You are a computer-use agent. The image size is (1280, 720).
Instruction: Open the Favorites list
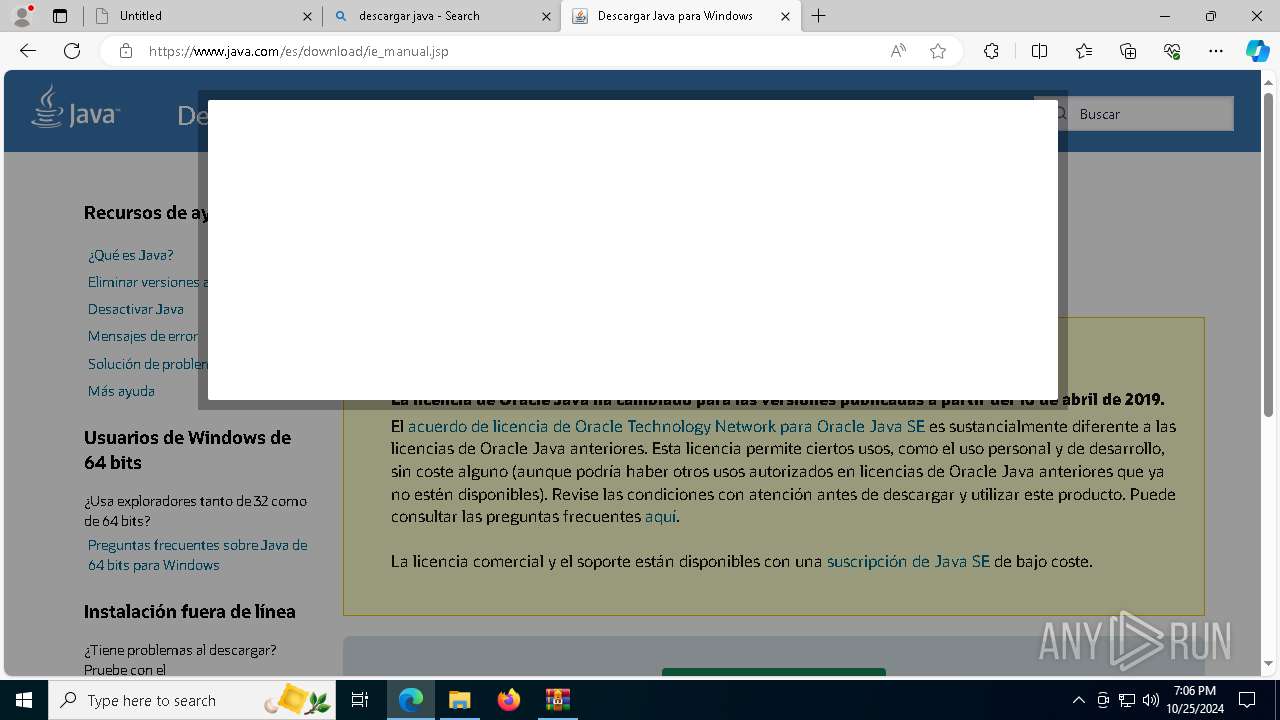tap(1084, 51)
